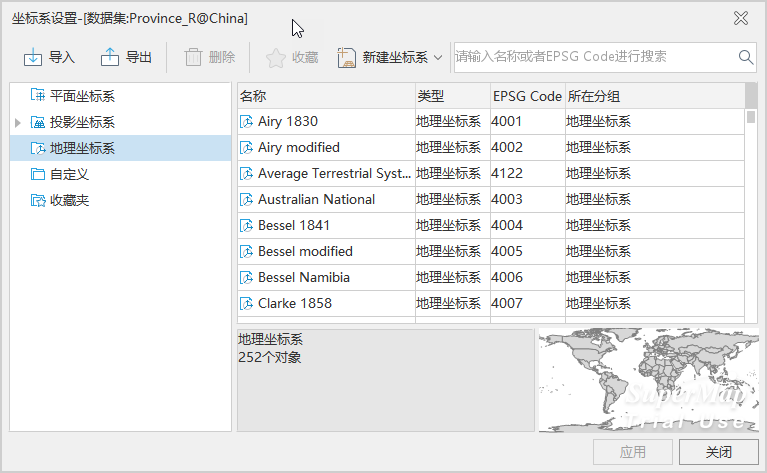The image size is (767, 473).
Task: Click the Favorites folder (收藏夹) icon
Action: coord(38,200)
